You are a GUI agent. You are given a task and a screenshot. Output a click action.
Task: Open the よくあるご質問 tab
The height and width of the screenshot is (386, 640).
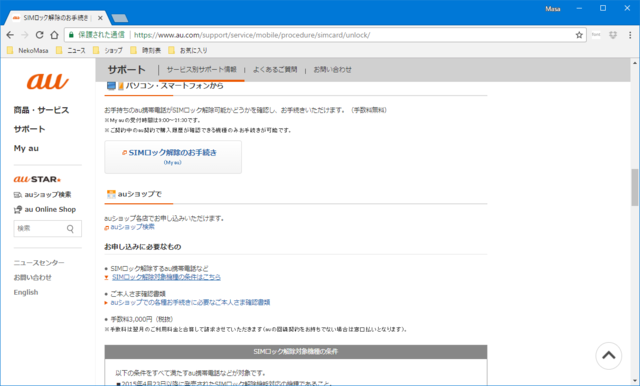point(275,69)
